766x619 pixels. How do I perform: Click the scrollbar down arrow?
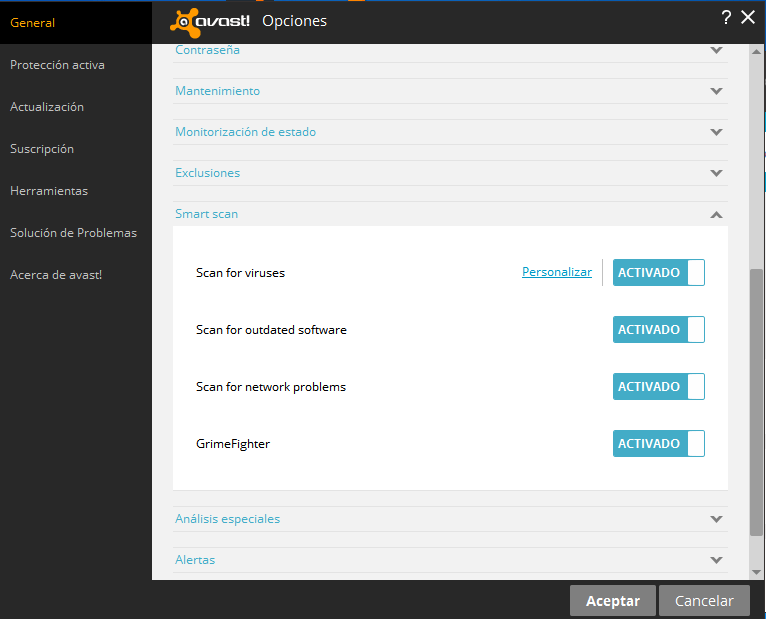tap(756, 572)
